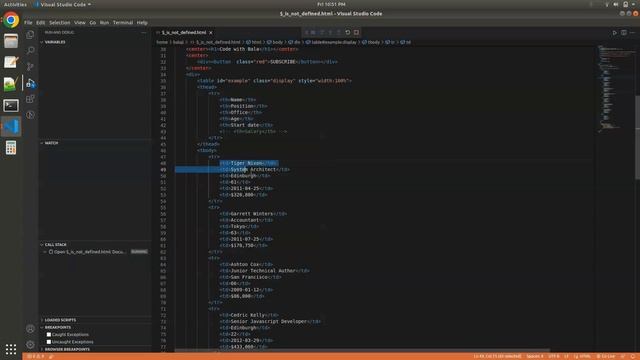Toggle the Uncaught Exceptions checkbox
This screenshot has width=640, height=360.
pyautogui.click(x=49, y=342)
